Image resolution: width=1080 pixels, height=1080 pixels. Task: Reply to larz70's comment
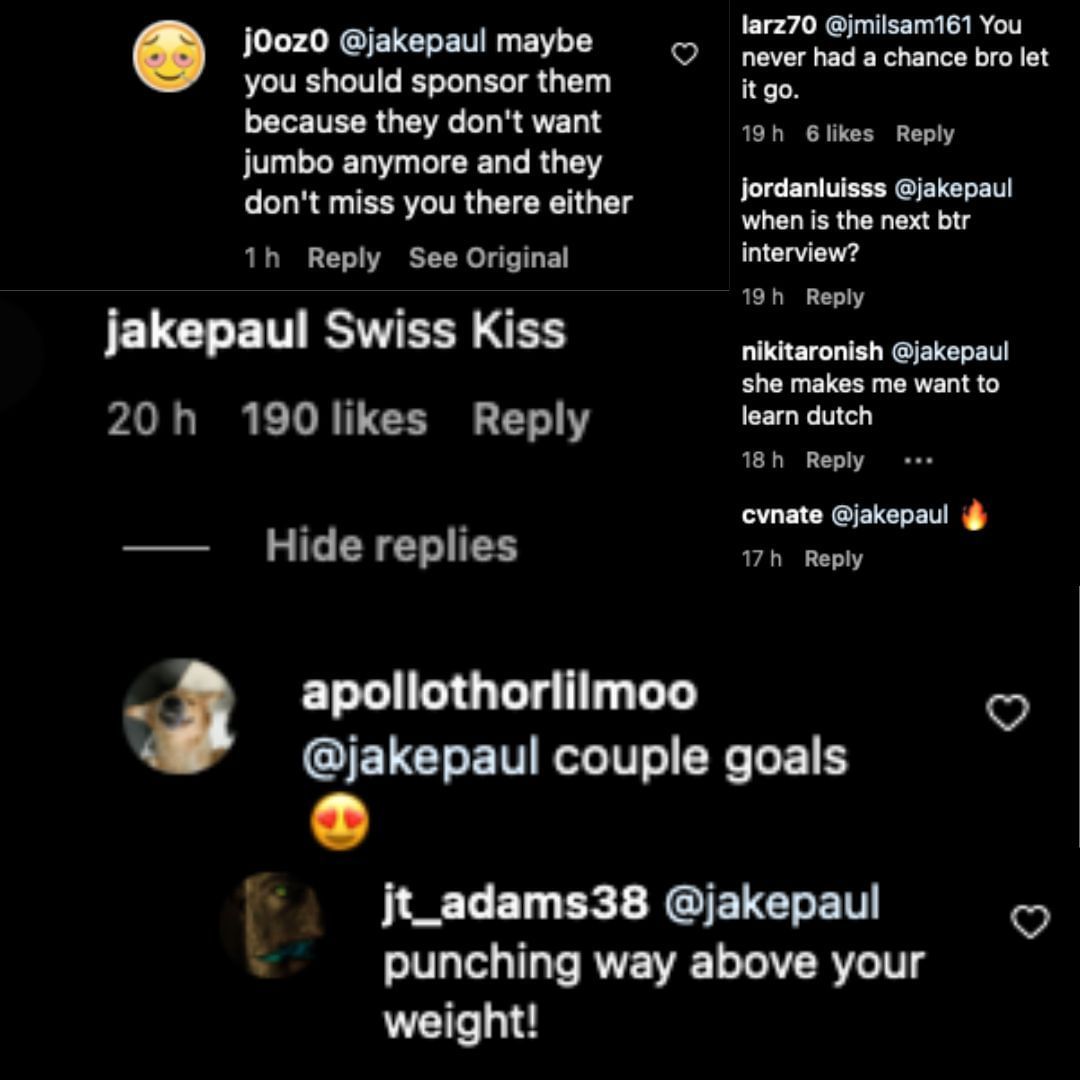point(924,133)
